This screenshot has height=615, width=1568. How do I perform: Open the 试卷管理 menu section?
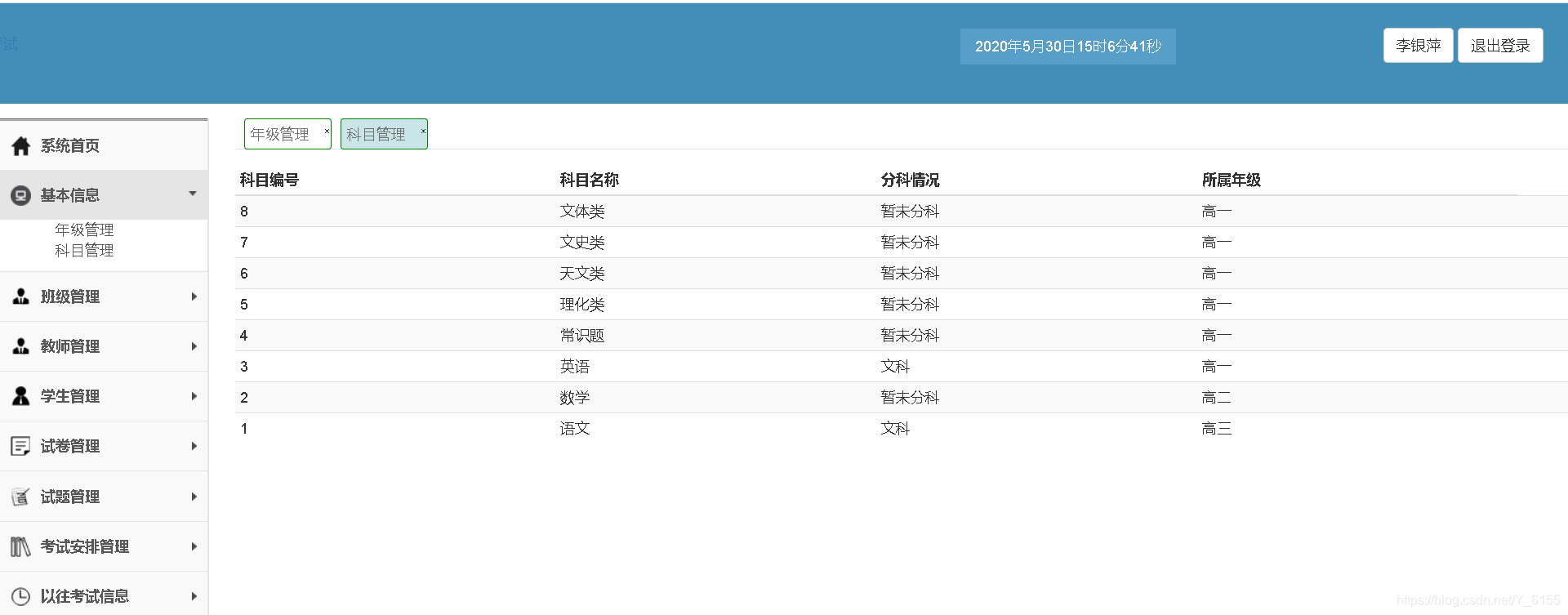104,446
